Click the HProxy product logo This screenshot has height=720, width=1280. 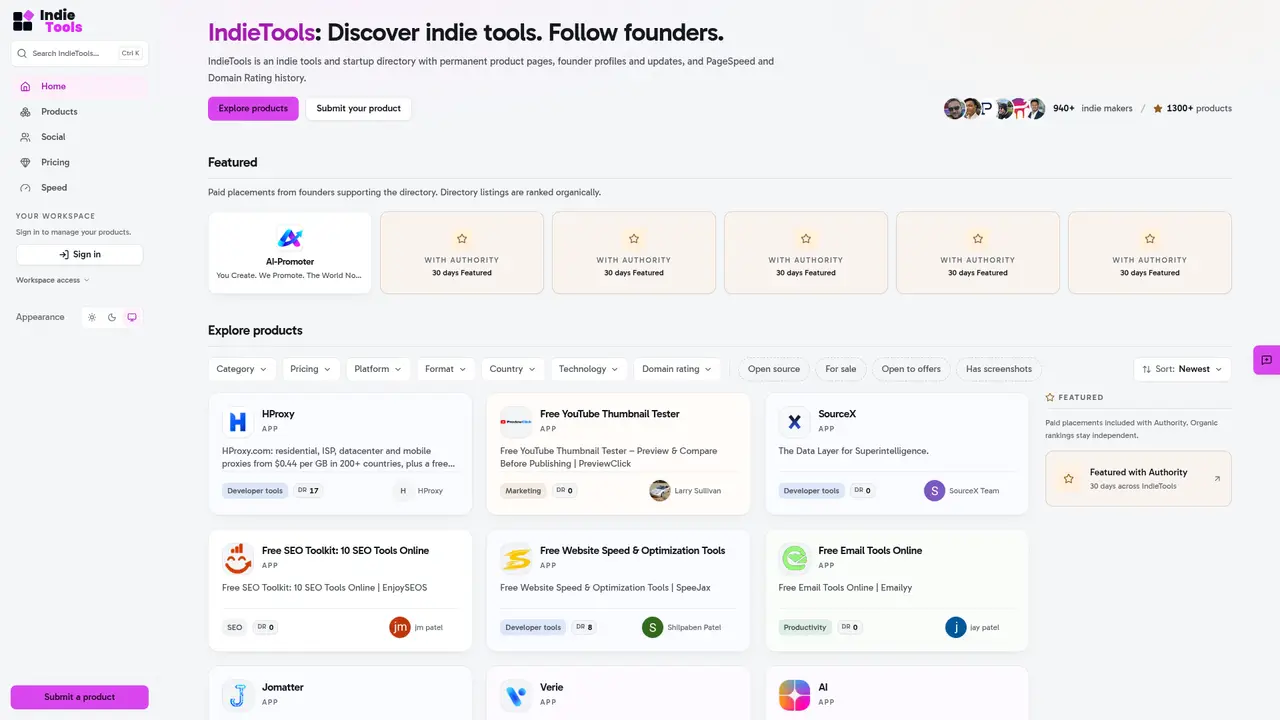tap(238, 422)
